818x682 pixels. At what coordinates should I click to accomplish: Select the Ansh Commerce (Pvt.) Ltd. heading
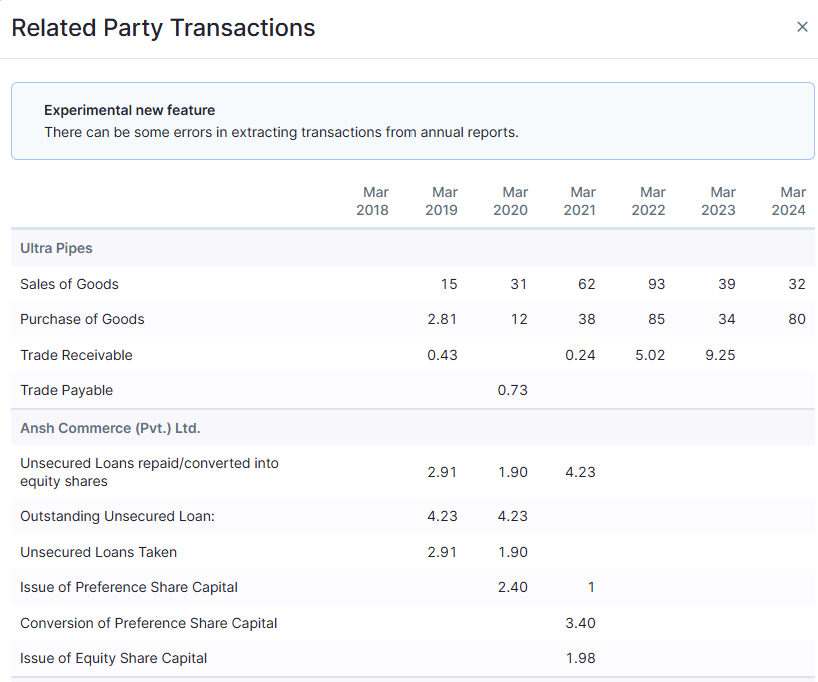pos(110,428)
